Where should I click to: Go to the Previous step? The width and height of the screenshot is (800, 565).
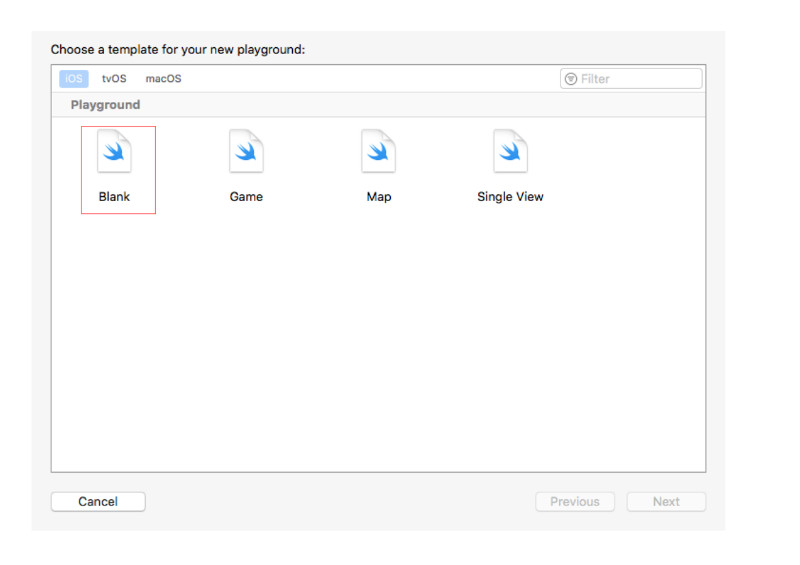(x=575, y=501)
